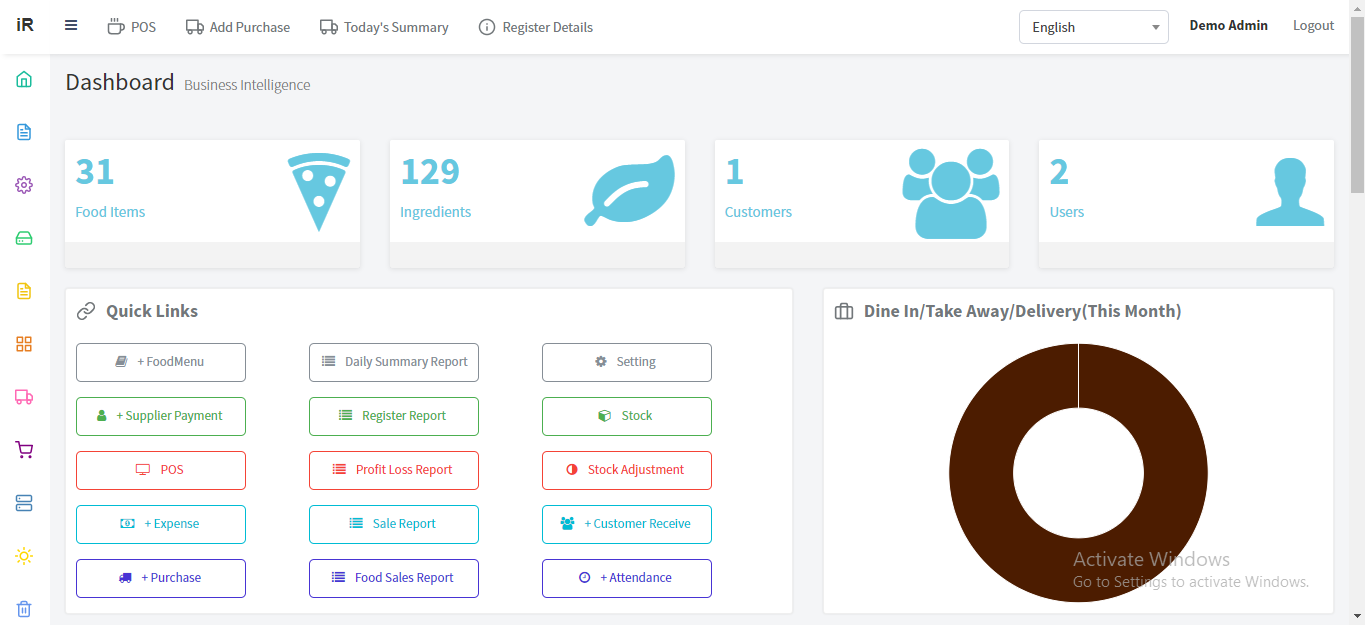Open Today's Summary in top bar
Viewport: 1365px width, 625px height.
pos(384,27)
